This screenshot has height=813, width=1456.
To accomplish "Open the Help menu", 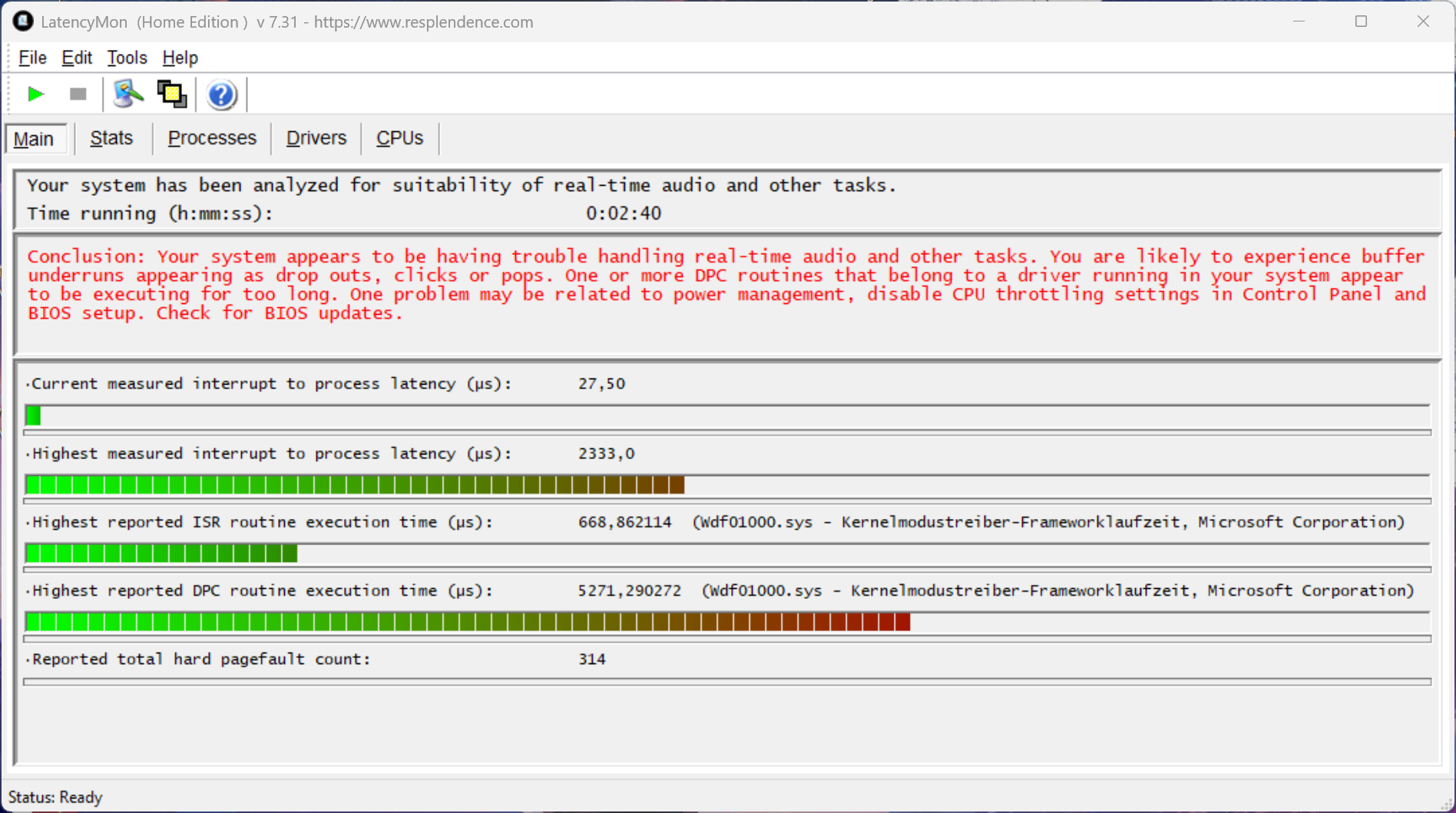I will pyautogui.click(x=180, y=58).
